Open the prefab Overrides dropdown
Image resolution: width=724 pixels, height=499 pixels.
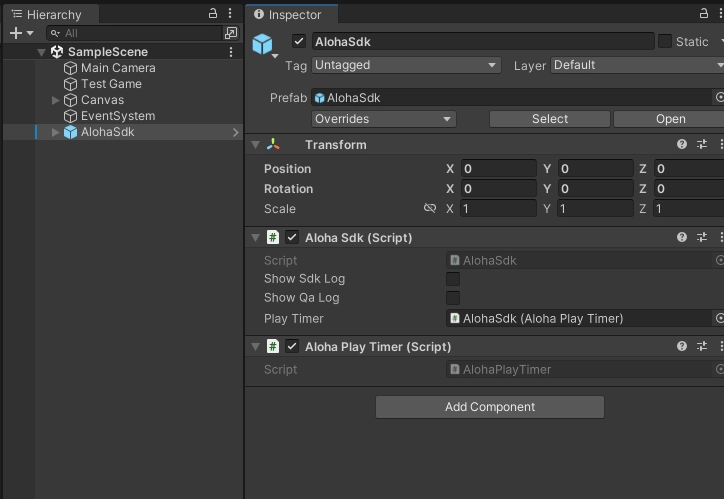pyautogui.click(x=384, y=119)
